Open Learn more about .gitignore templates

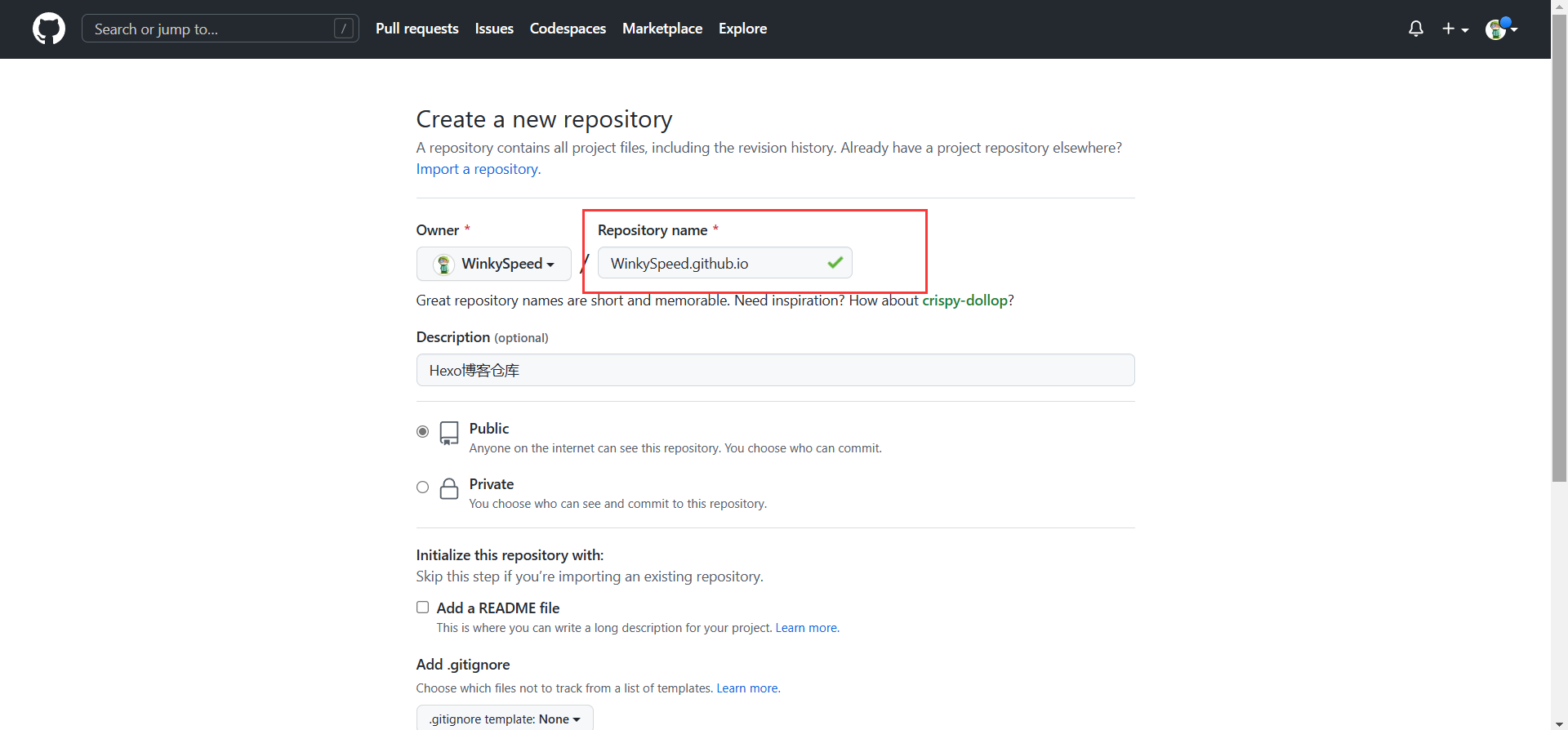(x=747, y=688)
